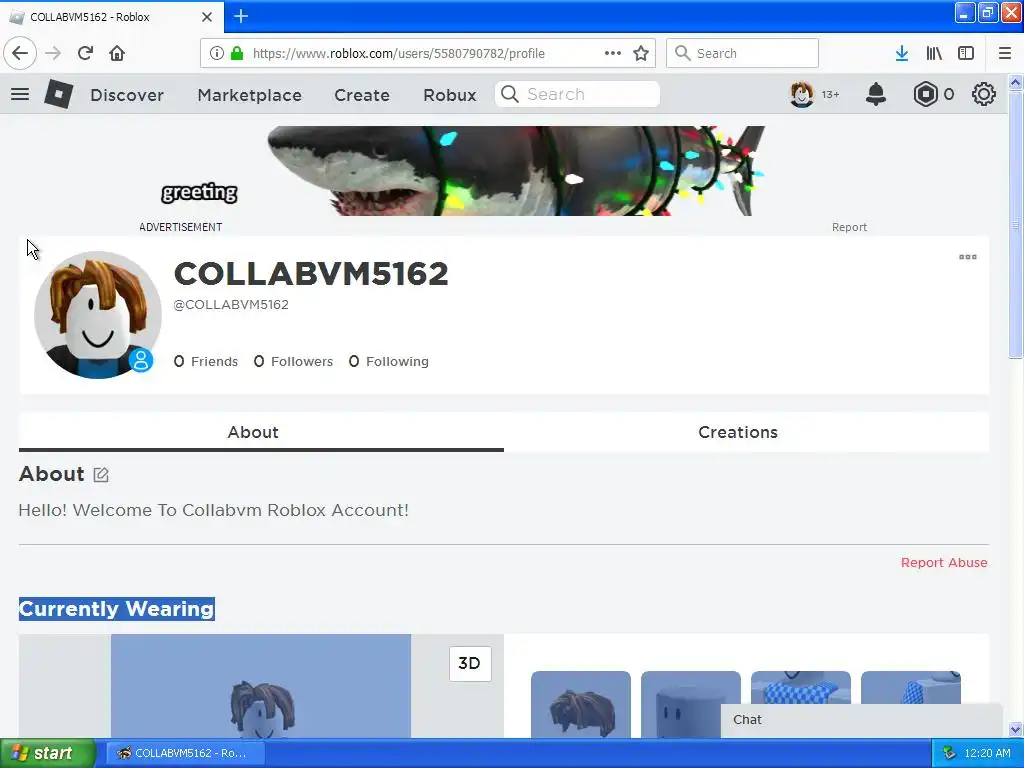This screenshot has width=1024, height=768.
Task: Click the 'Hello! Welcome To Collabvm Roblox Account!' text
Action: [x=214, y=510]
